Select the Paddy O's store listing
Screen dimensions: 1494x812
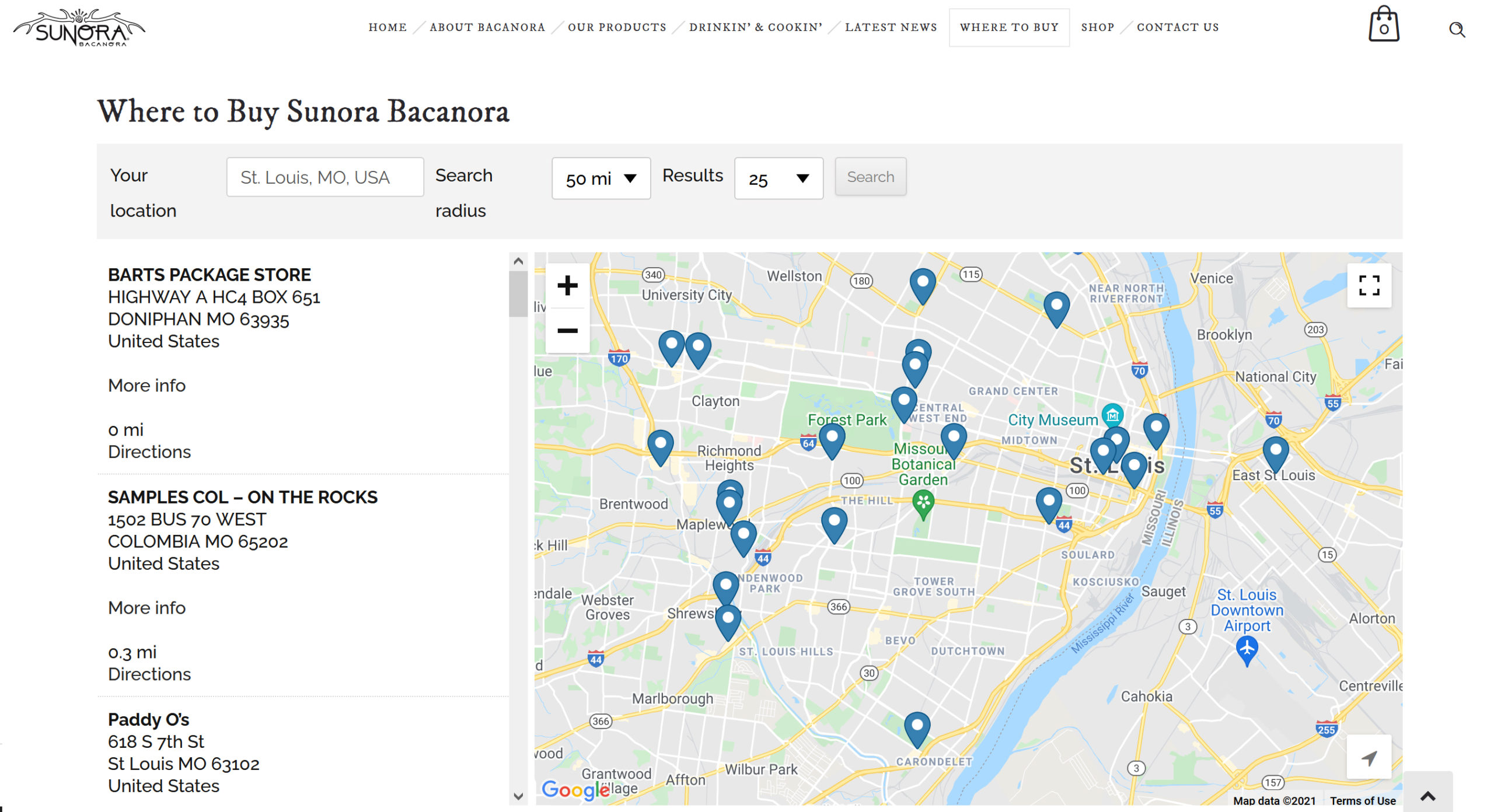(148, 720)
